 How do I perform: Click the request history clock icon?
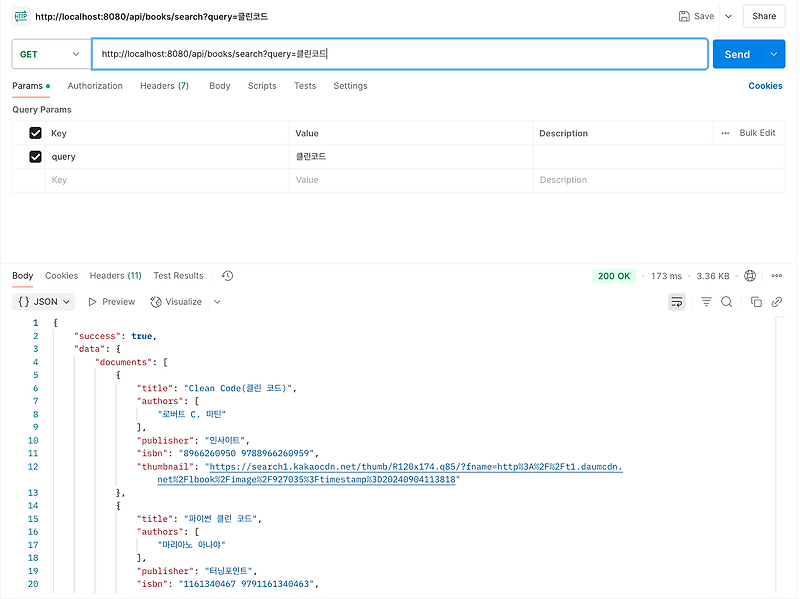[226, 275]
